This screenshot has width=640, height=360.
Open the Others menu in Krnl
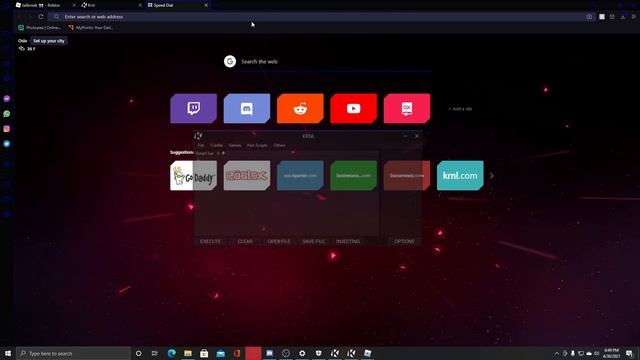tap(280, 145)
